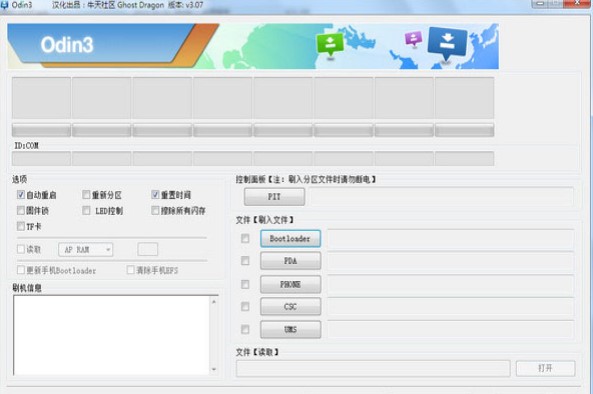Tick the 清除手机EFS checkbox
This screenshot has height=394, width=593.
tap(130, 270)
